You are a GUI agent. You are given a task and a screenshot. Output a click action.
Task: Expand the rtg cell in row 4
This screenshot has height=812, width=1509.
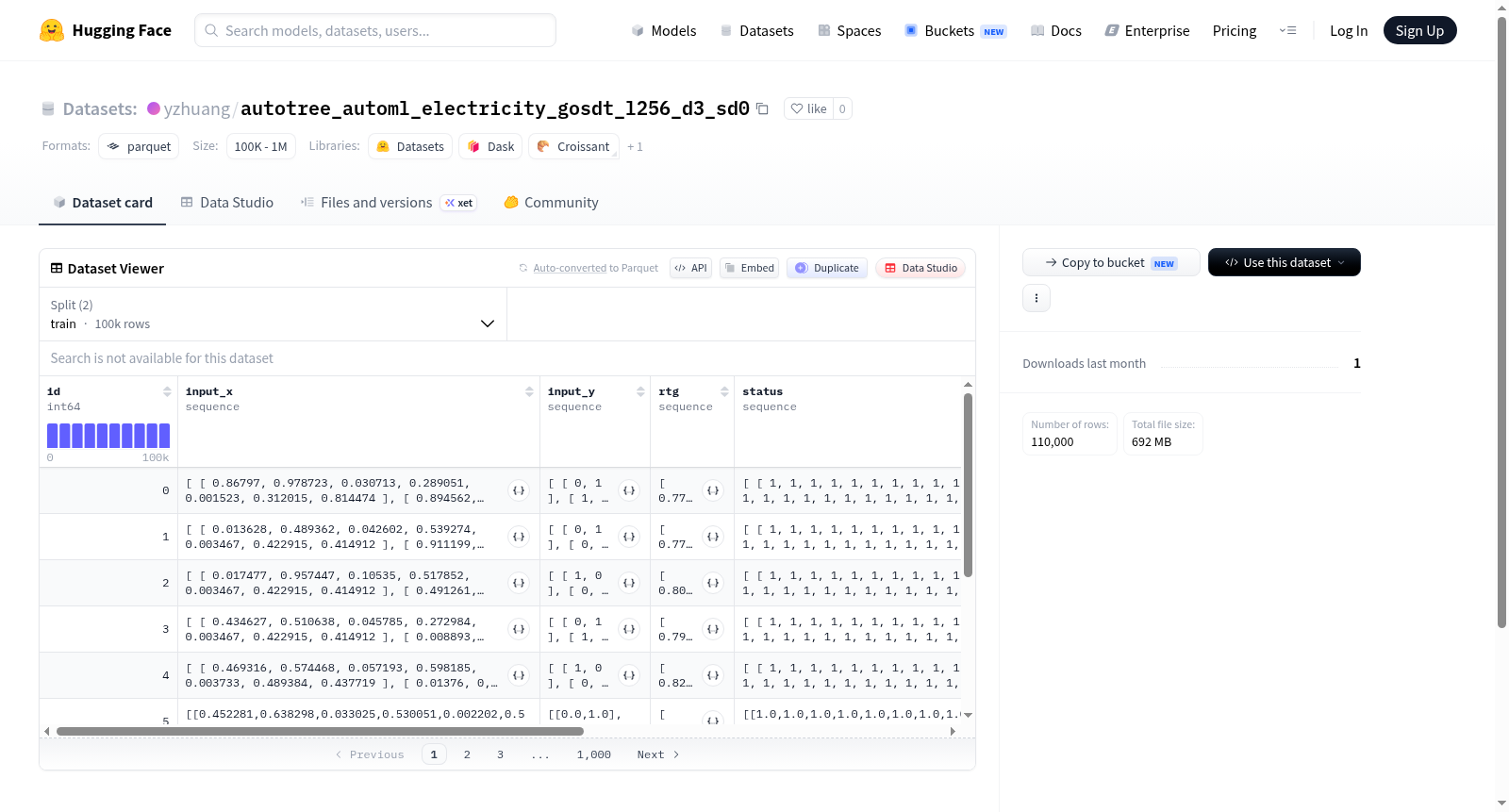pyautogui.click(x=713, y=675)
